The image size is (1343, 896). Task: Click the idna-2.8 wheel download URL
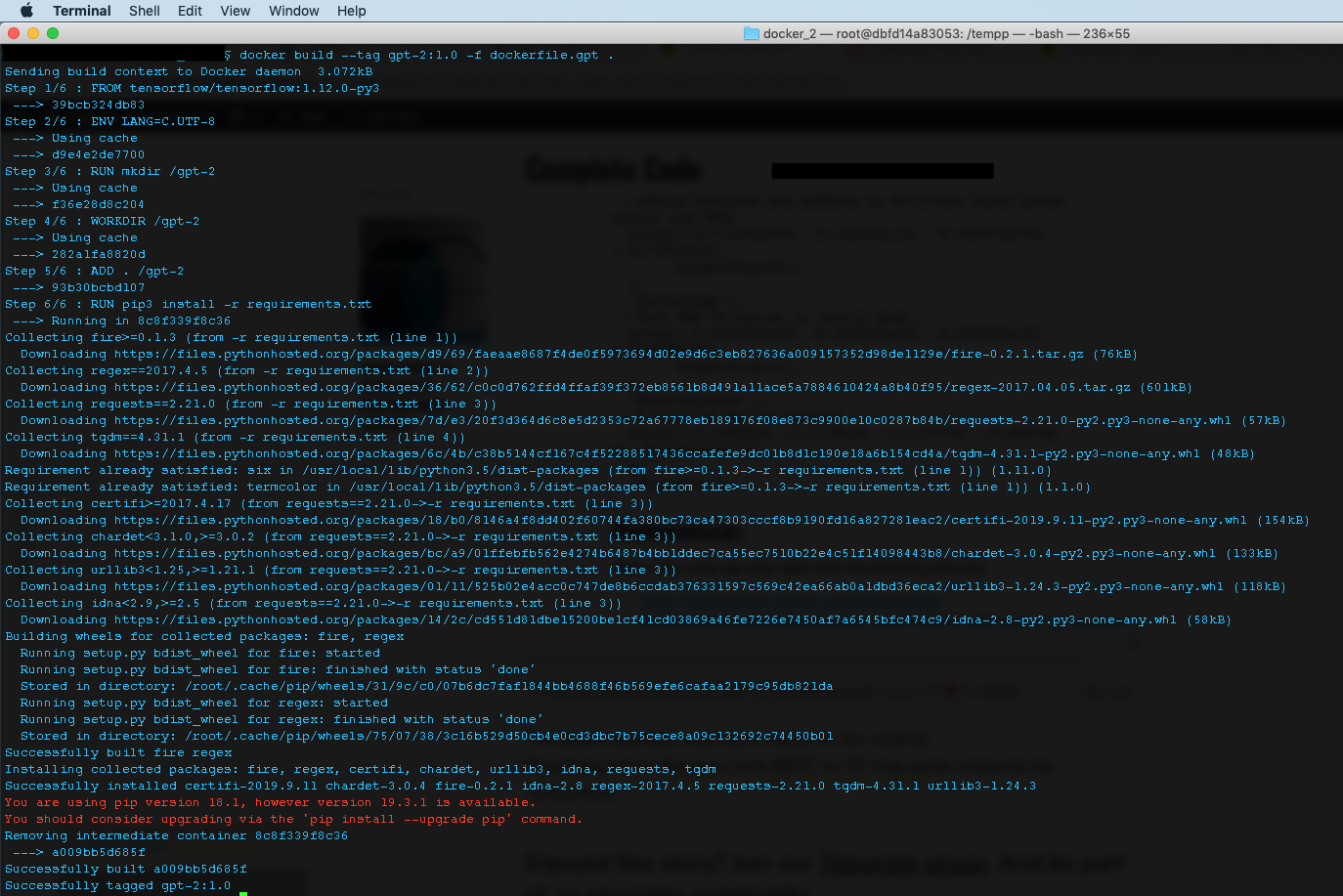645,619
